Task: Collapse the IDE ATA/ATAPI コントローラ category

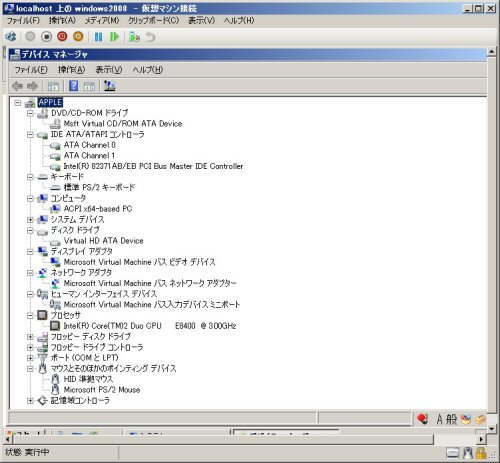Action: click(30, 135)
